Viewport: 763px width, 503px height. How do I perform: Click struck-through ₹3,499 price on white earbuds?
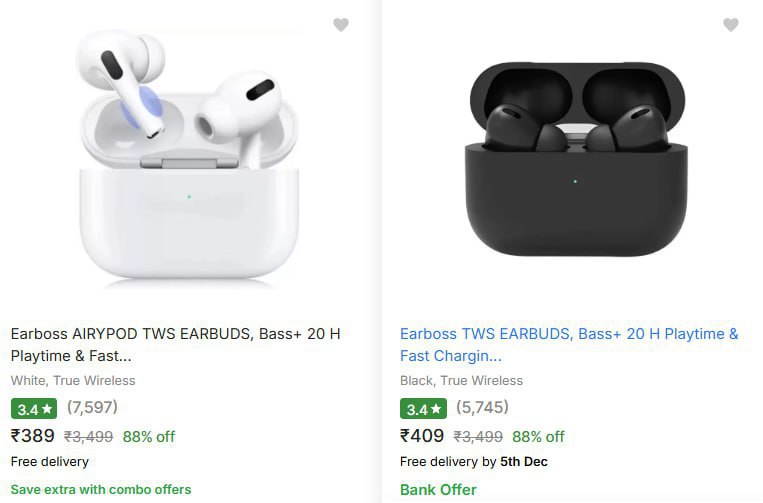[89, 437]
